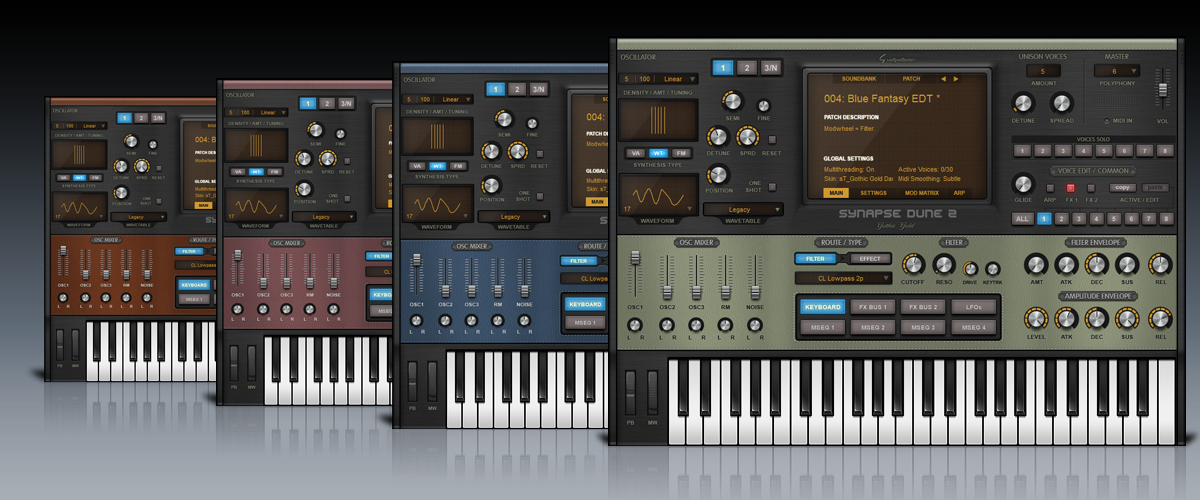Click the OSC1 pan knob on the front synth

click(635, 326)
